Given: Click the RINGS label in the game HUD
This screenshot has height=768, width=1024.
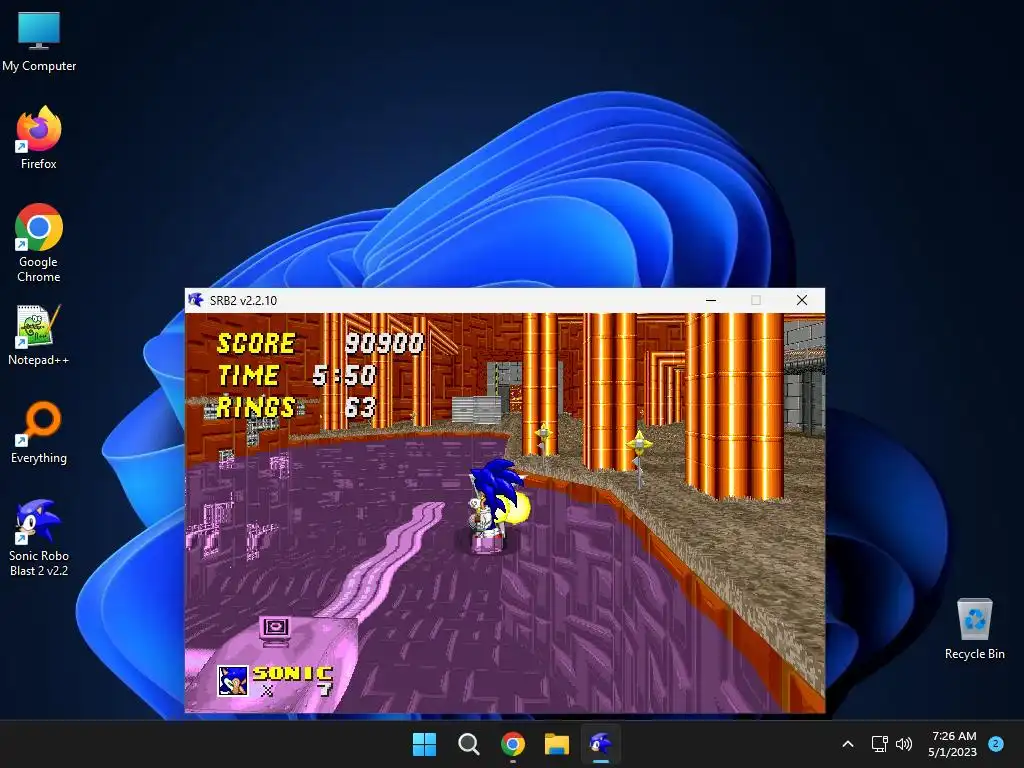Looking at the screenshot, I should [x=255, y=408].
